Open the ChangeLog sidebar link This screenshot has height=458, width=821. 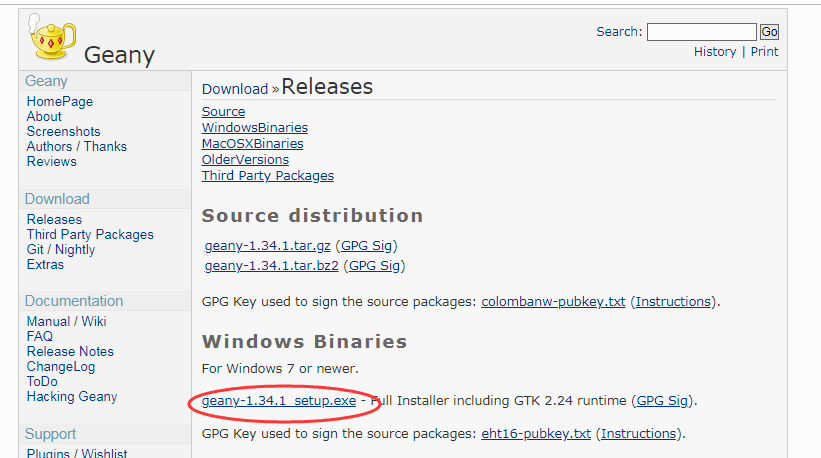tap(61, 366)
